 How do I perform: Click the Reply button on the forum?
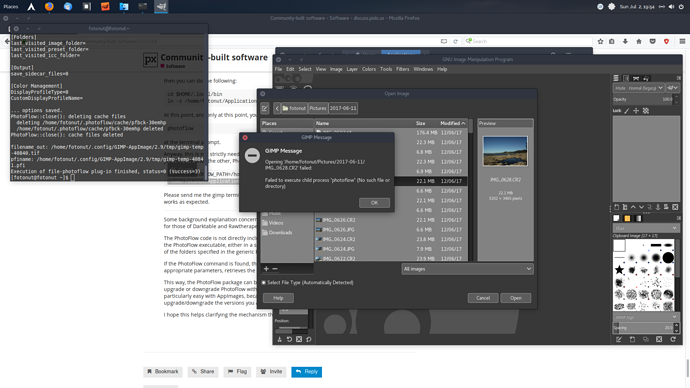click(306, 372)
